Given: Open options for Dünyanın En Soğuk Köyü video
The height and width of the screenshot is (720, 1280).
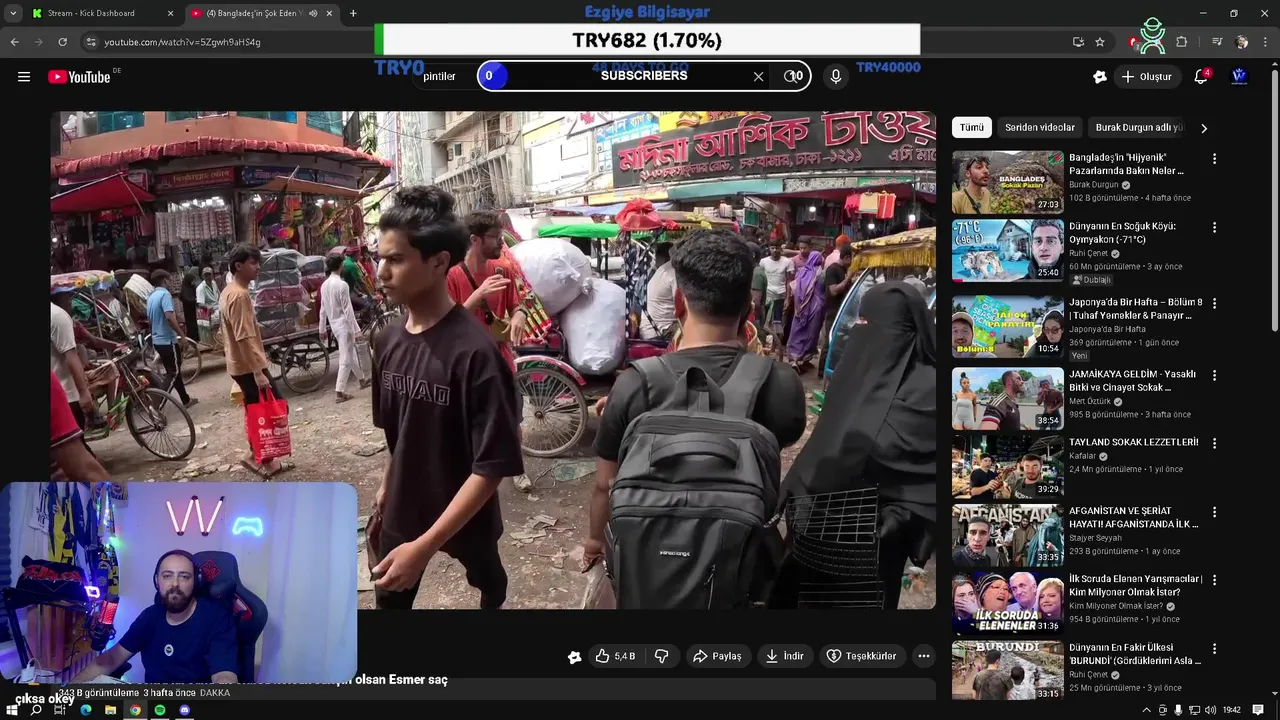Looking at the screenshot, I should coord(1215,228).
